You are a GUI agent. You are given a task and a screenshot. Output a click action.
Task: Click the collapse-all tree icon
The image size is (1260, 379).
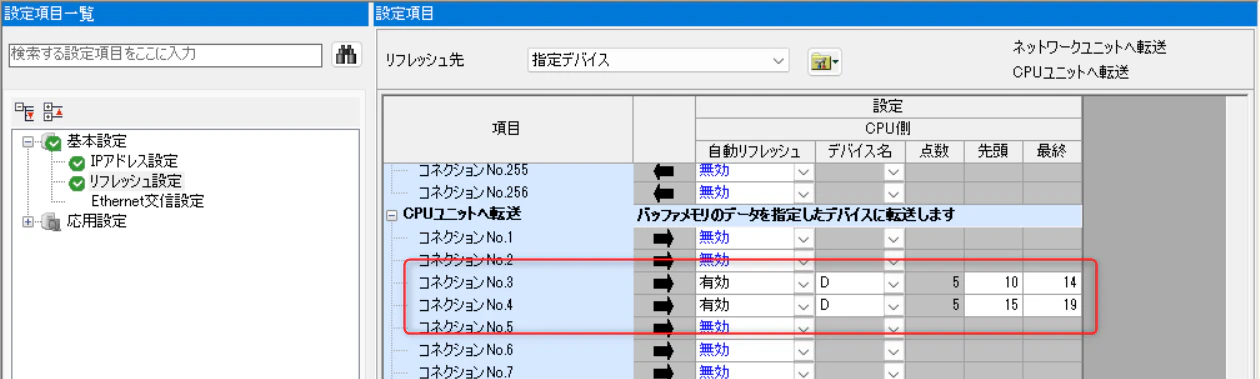pyautogui.click(x=54, y=111)
